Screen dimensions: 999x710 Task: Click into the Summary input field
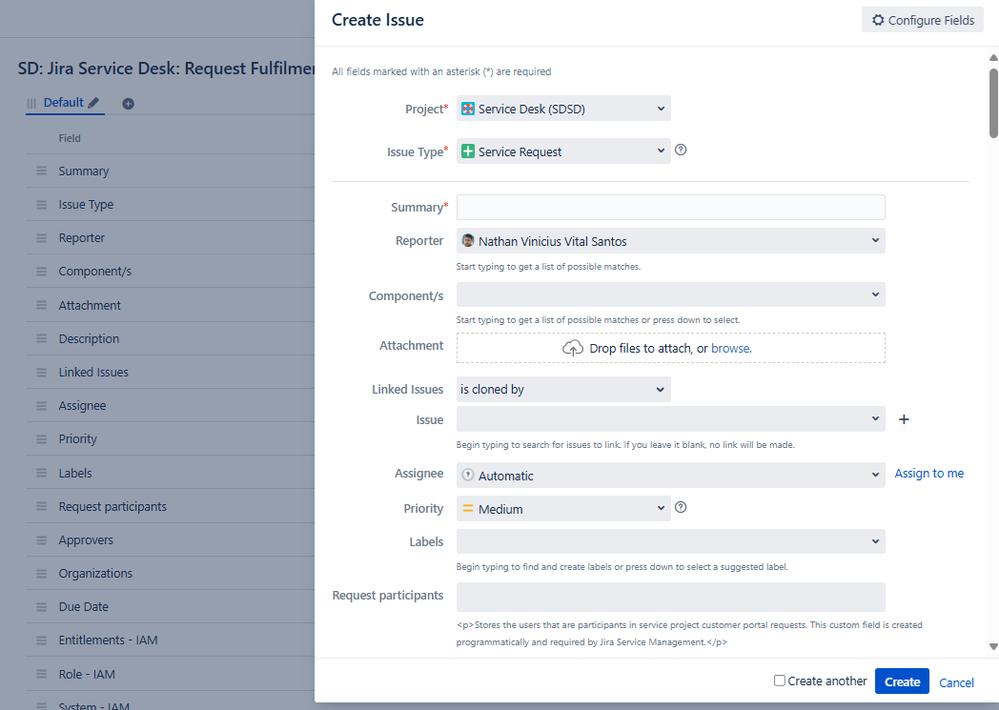click(x=670, y=207)
